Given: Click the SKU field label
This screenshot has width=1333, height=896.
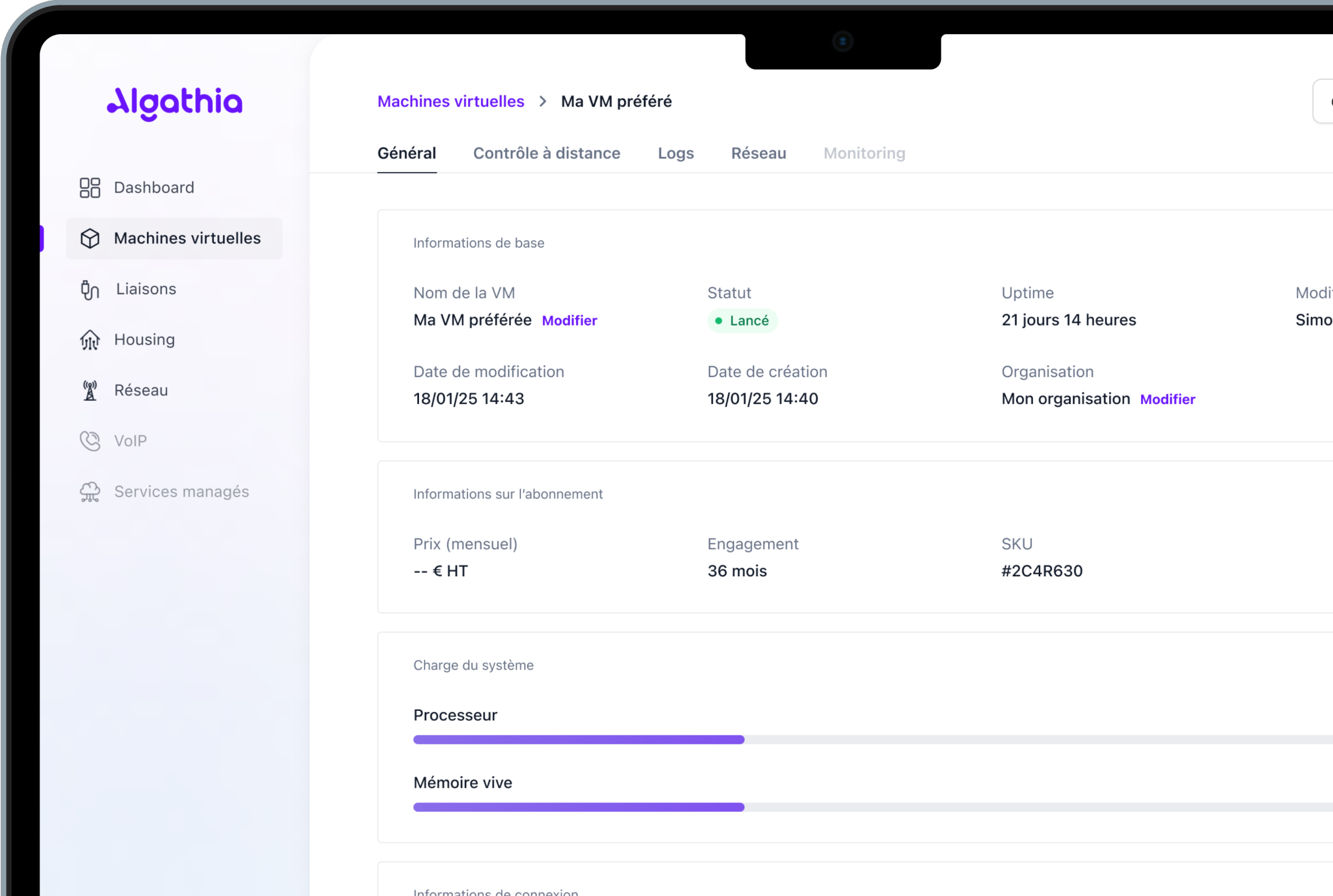Looking at the screenshot, I should (1017, 544).
